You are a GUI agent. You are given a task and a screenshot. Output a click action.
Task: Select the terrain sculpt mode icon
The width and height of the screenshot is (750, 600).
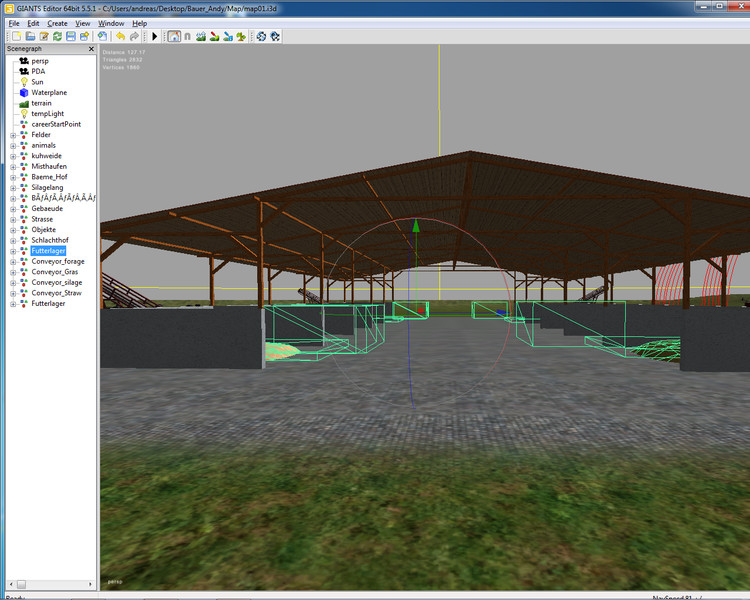(x=201, y=36)
